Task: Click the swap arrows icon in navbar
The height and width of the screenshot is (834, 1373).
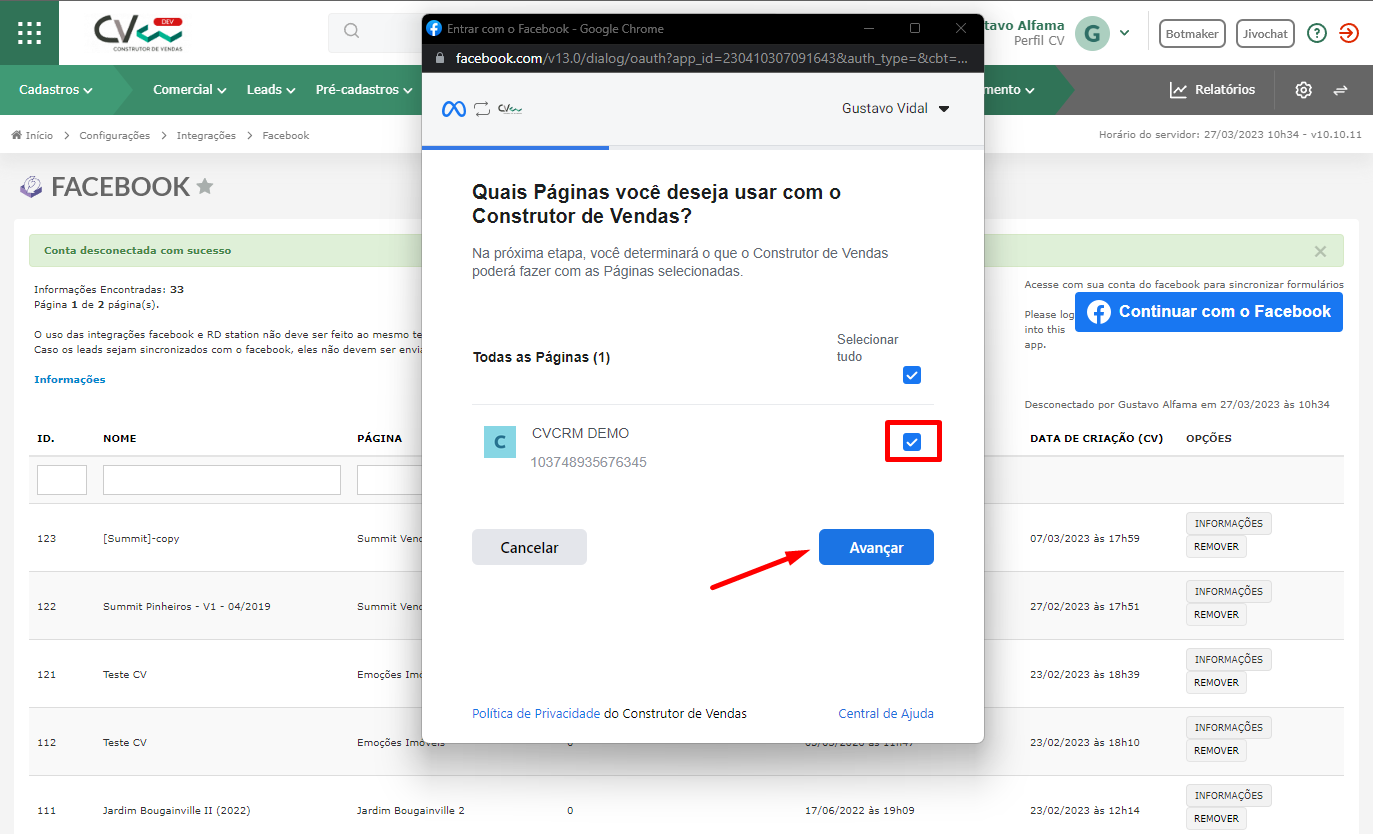Action: coord(1340,90)
